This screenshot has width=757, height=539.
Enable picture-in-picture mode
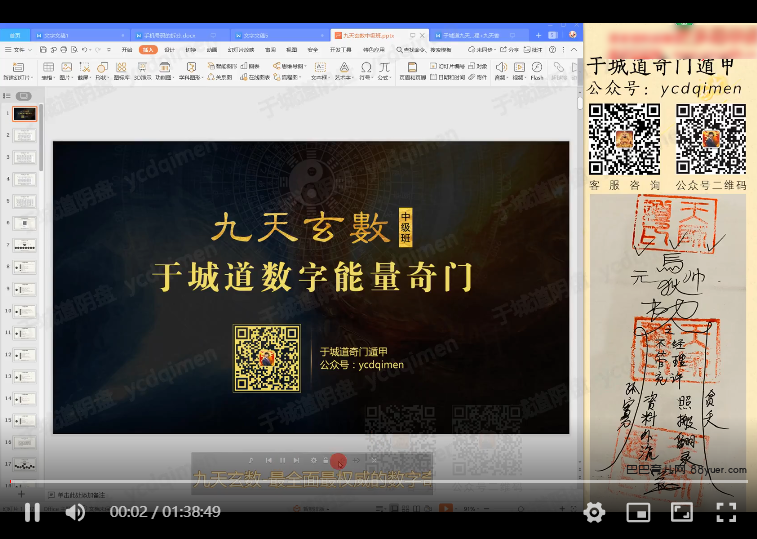[x=638, y=512]
